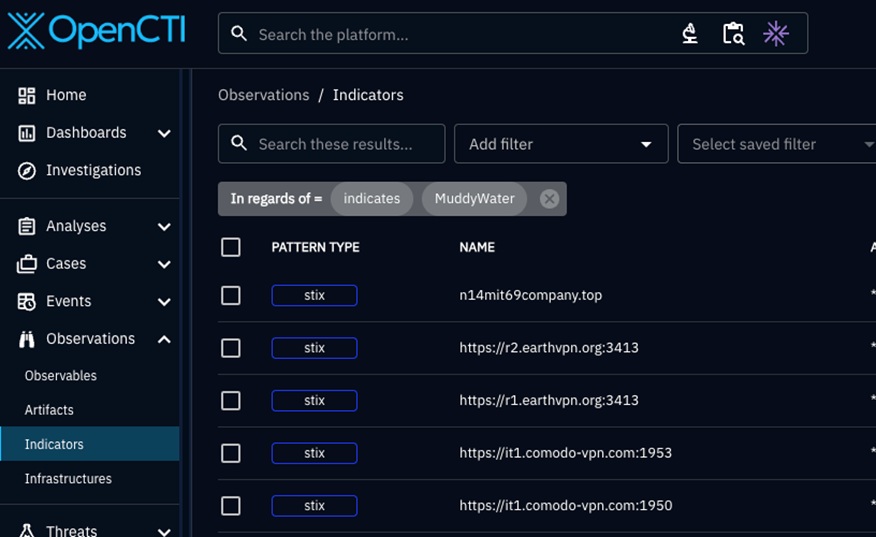This screenshot has width=876, height=537.
Task: Click the indicates filter chip
Action: point(372,198)
